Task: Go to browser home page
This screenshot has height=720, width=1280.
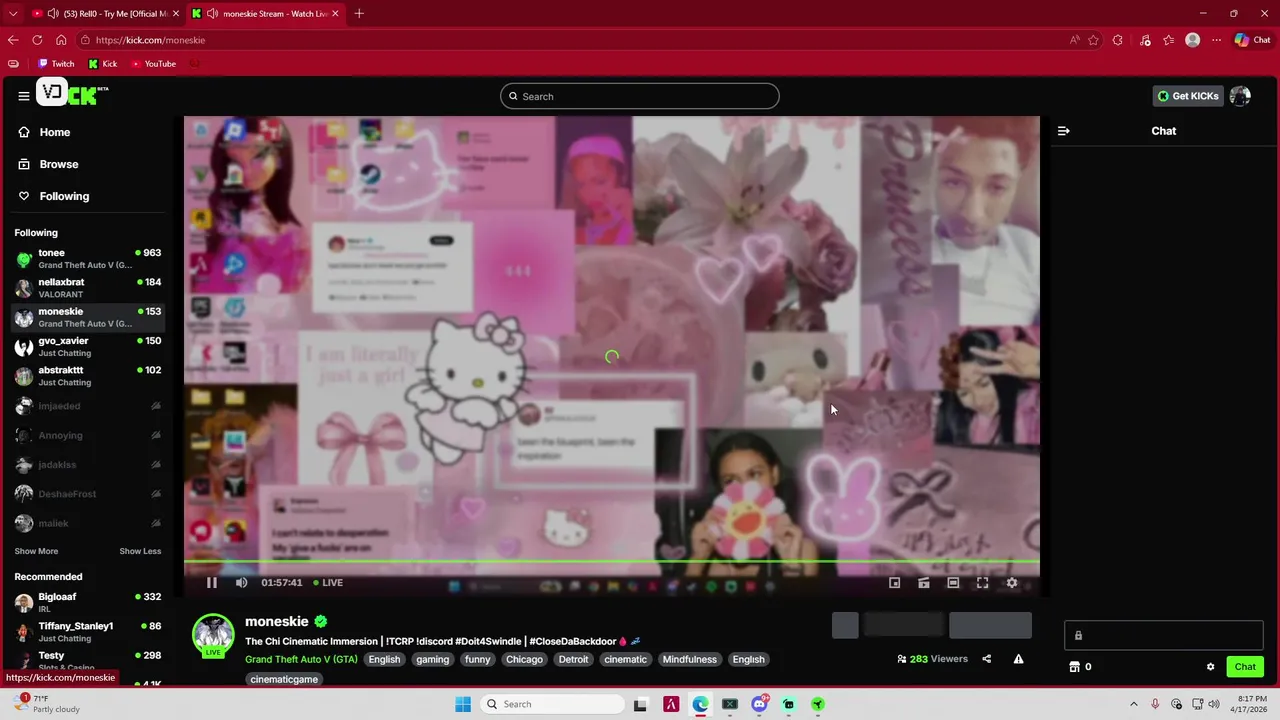Action: point(61,40)
